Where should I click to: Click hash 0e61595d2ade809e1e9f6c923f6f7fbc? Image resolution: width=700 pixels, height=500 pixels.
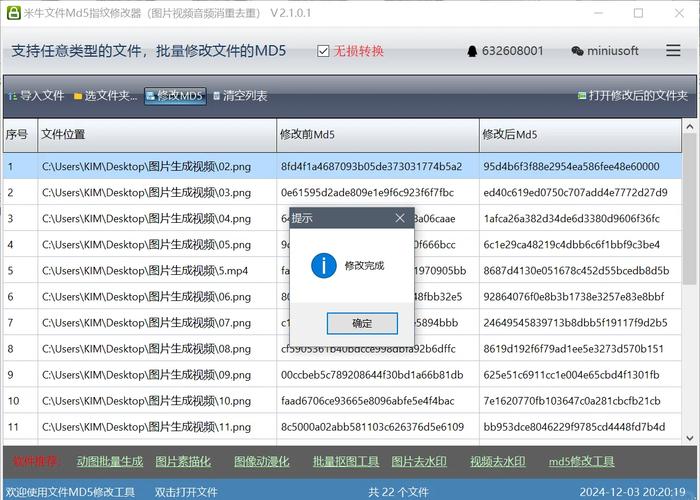coord(367,192)
